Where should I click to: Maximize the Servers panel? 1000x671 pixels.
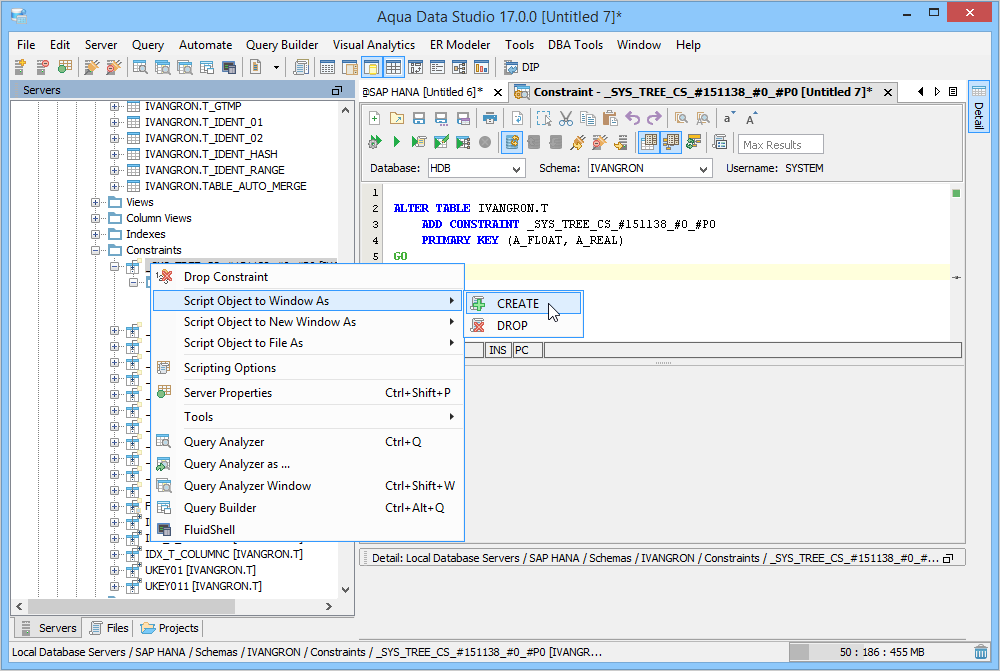[337, 91]
